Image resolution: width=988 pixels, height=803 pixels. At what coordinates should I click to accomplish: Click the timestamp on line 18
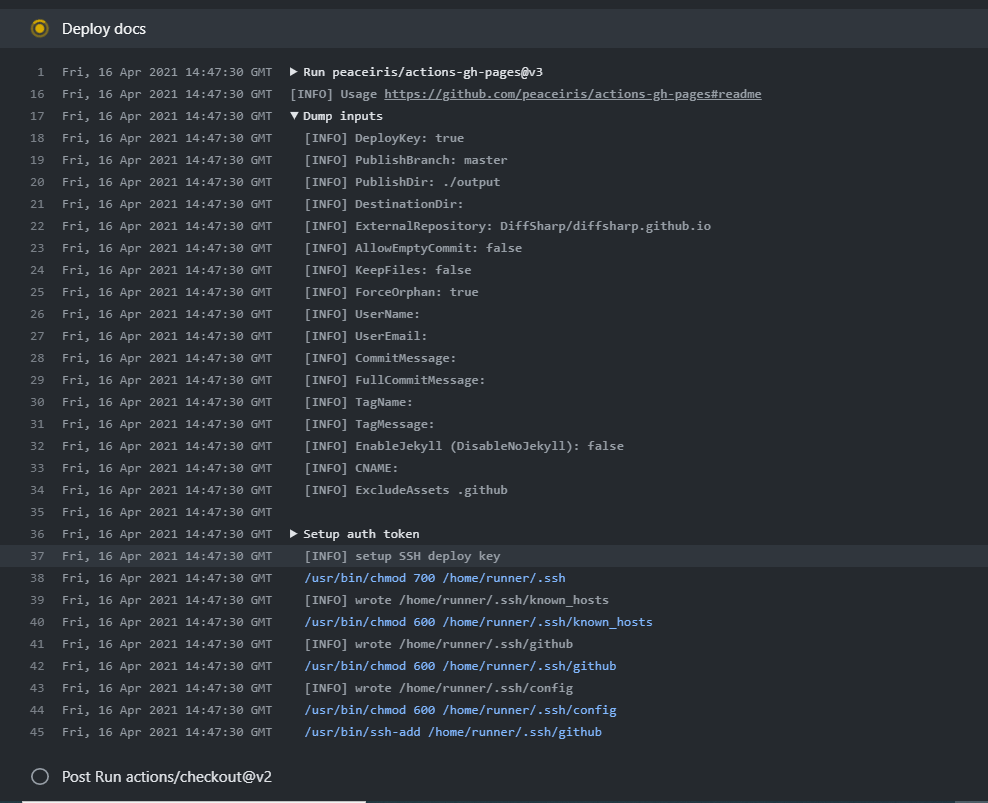click(x=165, y=138)
